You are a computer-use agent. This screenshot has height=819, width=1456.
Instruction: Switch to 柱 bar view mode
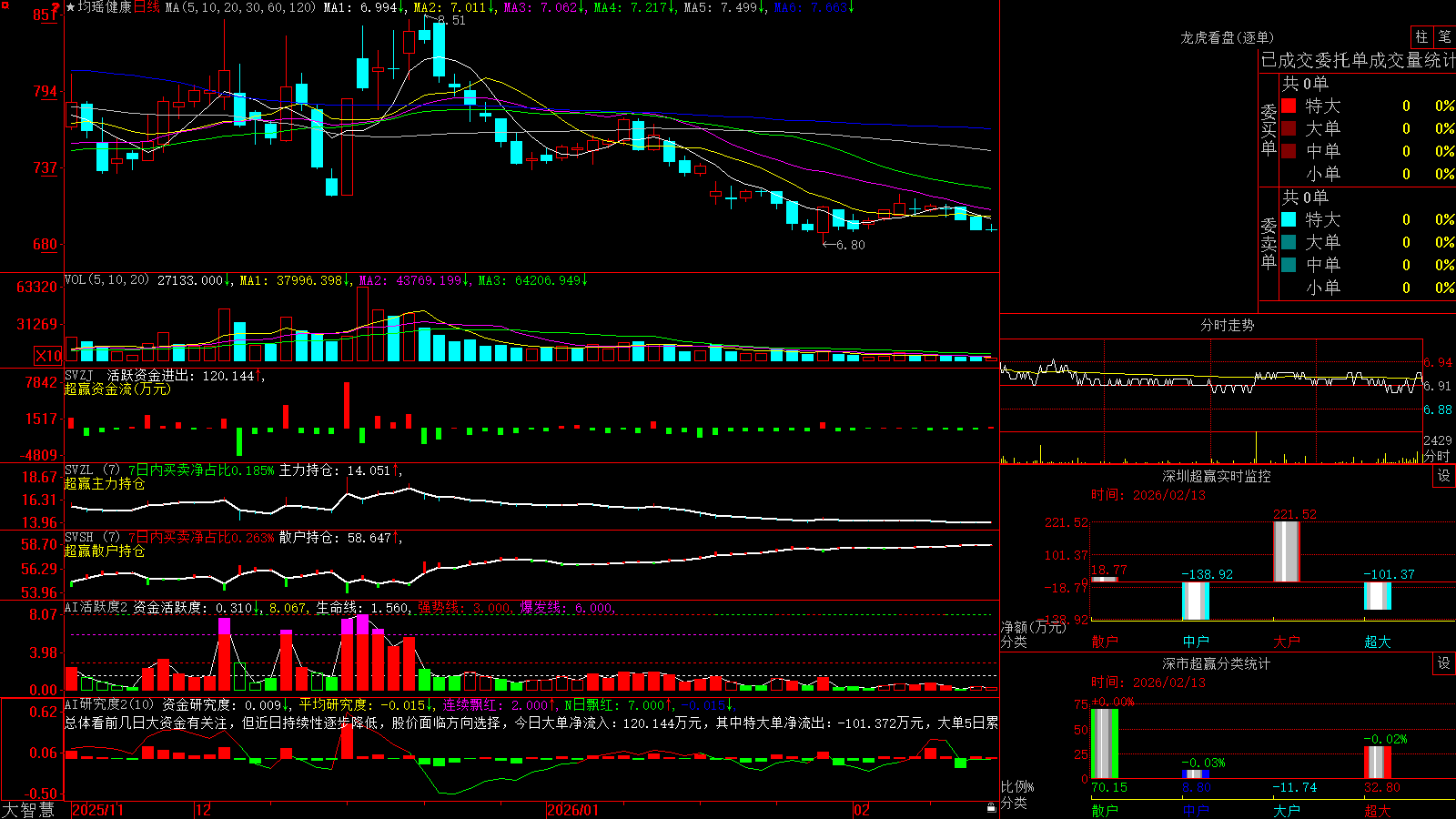[1421, 36]
